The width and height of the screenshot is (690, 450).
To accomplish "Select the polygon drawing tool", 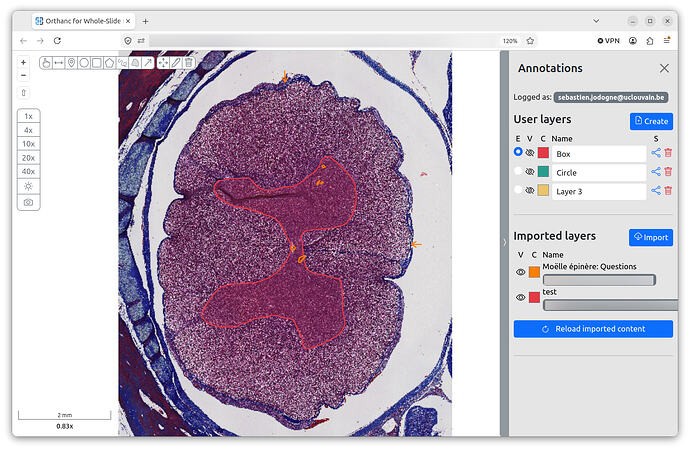I will coord(109,63).
